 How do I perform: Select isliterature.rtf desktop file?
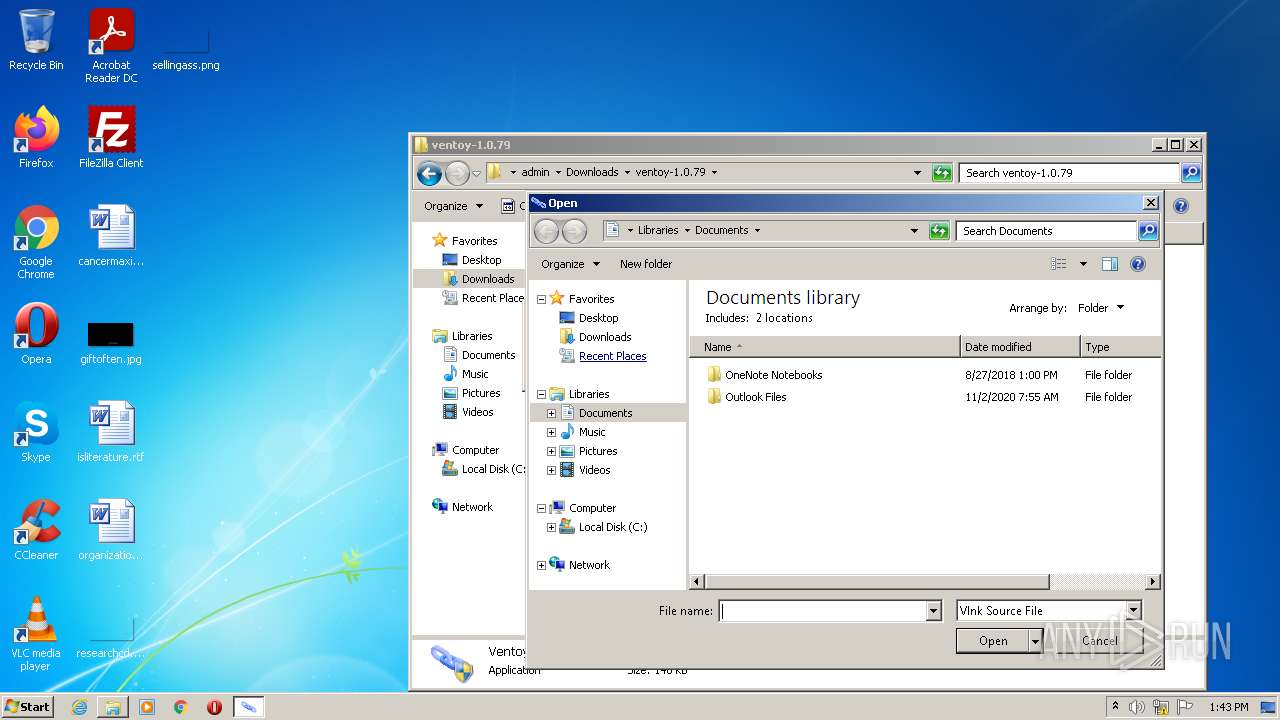pyautogui.click(x=111, y=432)
